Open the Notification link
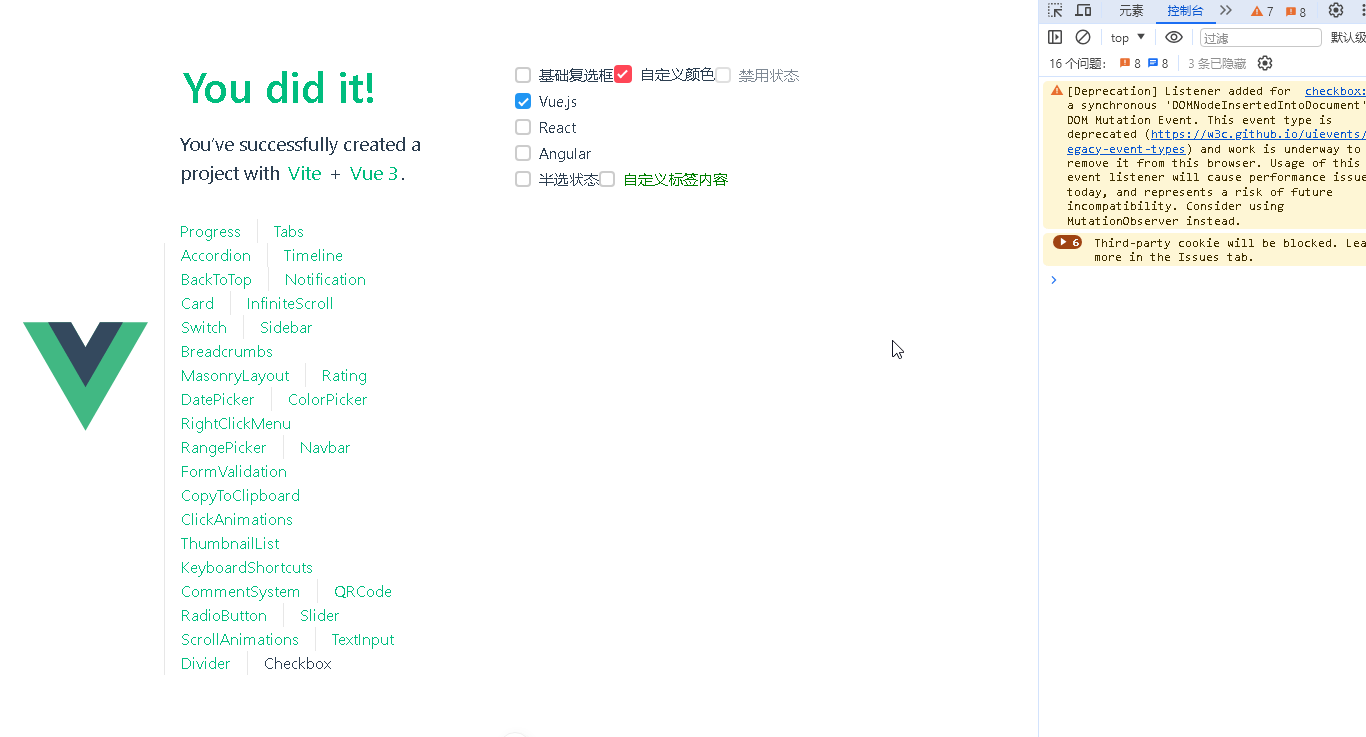The width and height of the screenshot is (1366, 737). pos(325,279)
